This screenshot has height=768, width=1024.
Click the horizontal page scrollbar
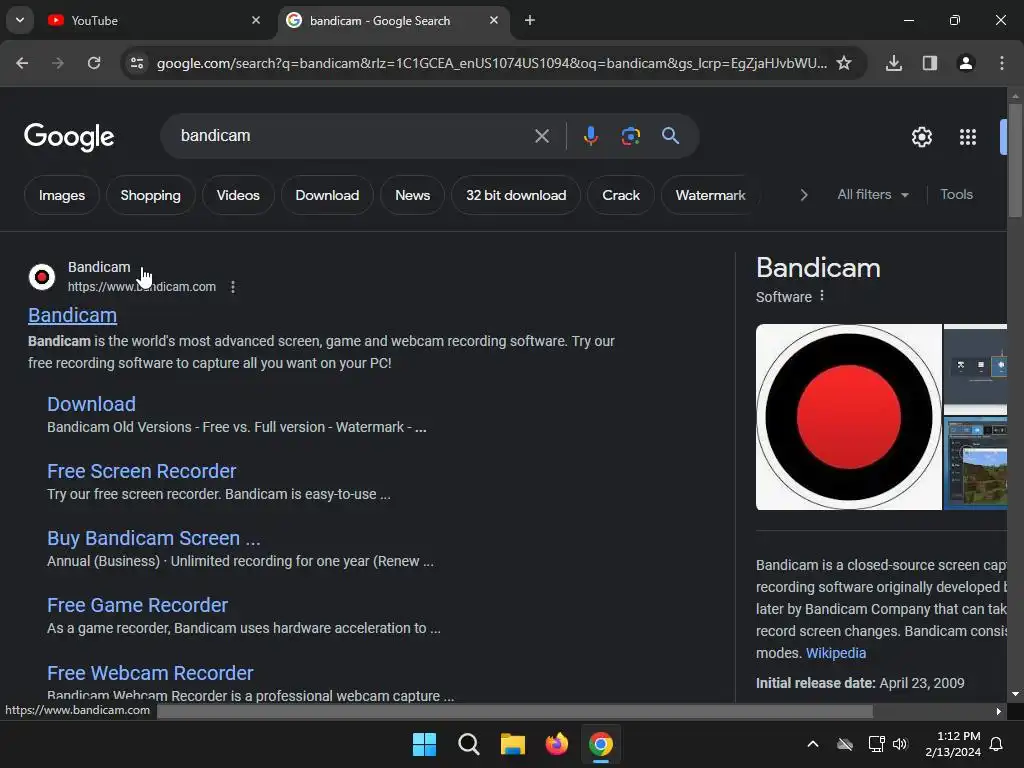(x=515, y=711)
